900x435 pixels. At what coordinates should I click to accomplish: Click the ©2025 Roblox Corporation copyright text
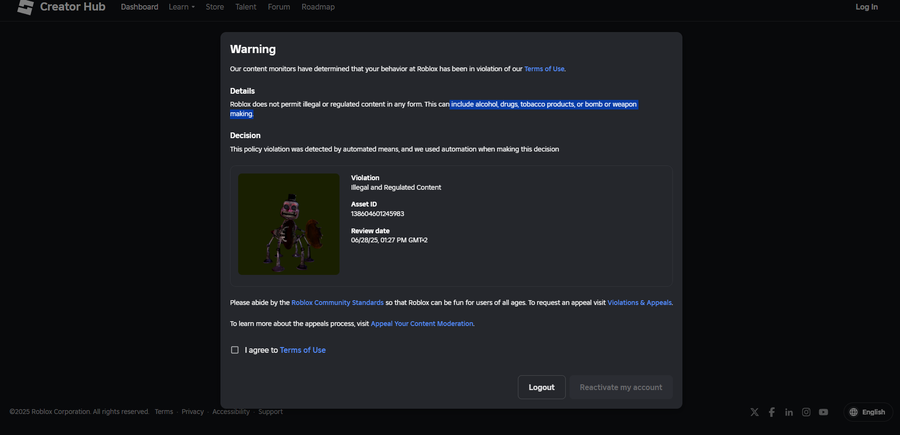coord(79,411)
